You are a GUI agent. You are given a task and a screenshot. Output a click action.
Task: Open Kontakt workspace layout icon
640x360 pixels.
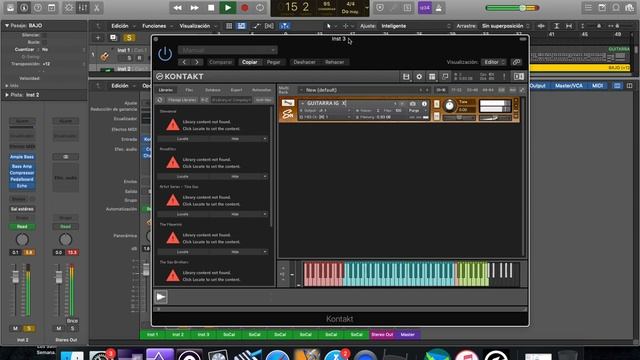coord(432,76)
